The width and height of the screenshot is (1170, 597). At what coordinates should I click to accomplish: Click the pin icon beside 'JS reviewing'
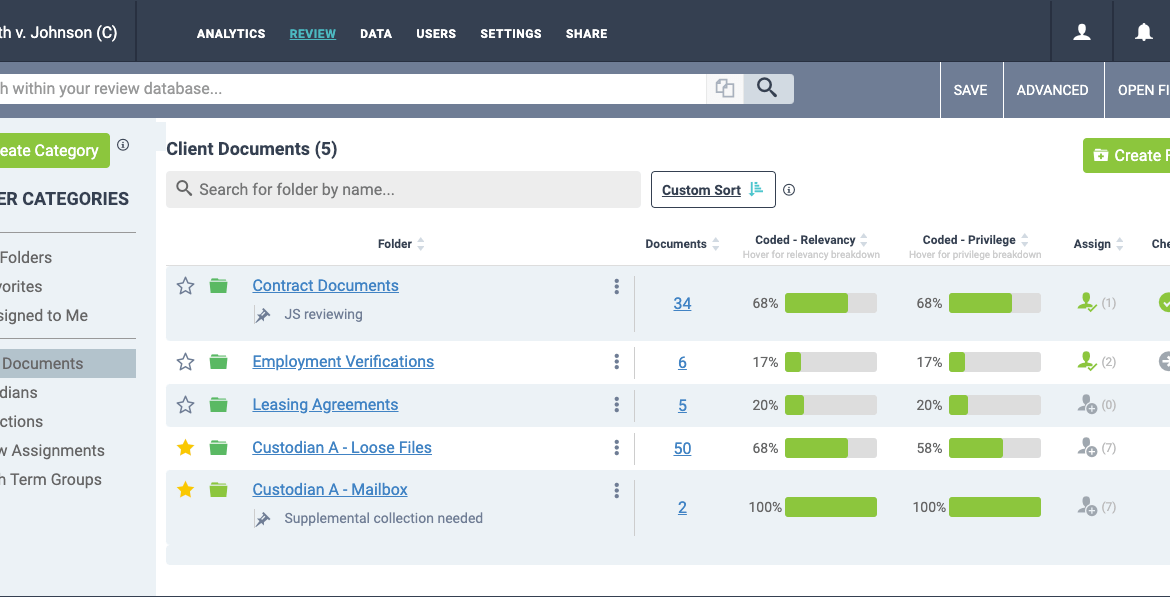261,313
